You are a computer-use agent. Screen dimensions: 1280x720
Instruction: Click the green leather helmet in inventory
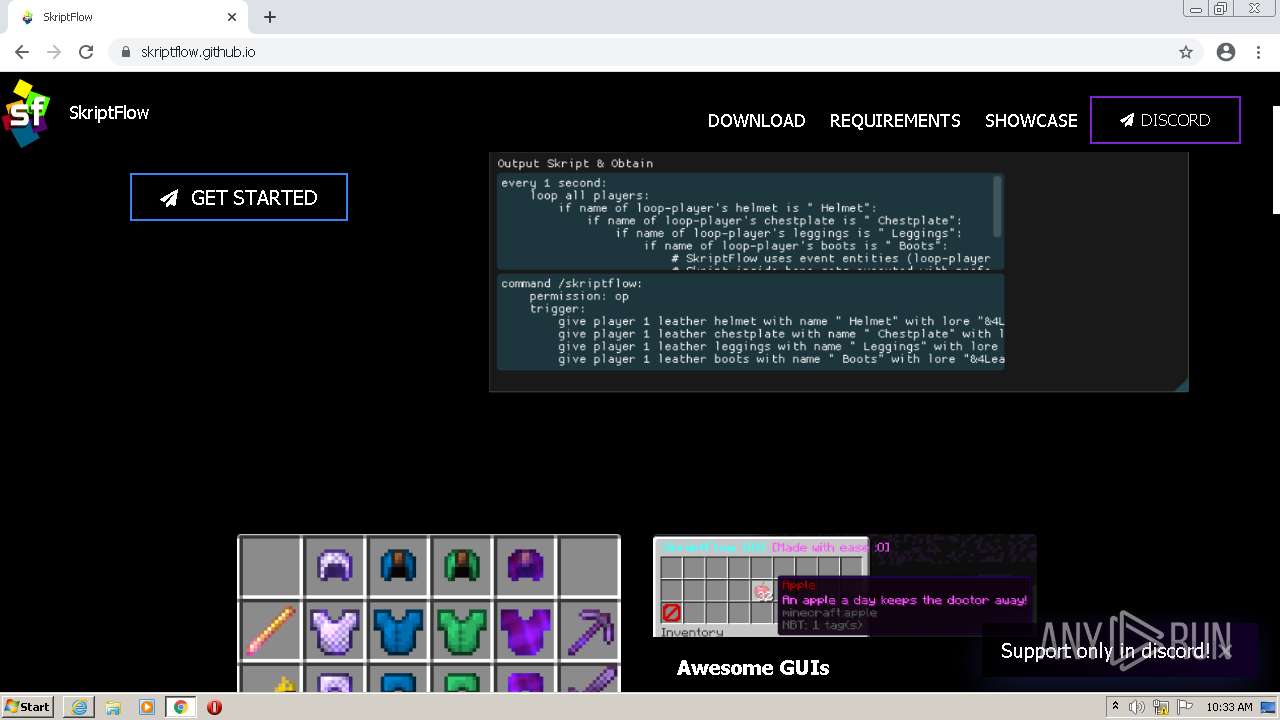pos(462,565)
